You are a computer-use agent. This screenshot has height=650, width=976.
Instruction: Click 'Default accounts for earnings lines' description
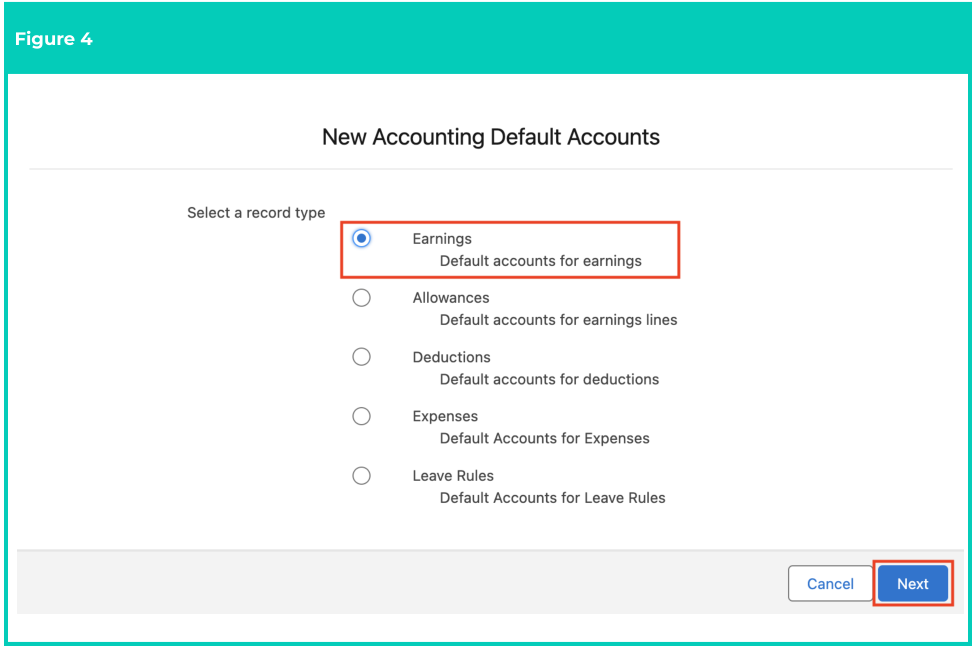pyautogui.click(x=558, y=320)
